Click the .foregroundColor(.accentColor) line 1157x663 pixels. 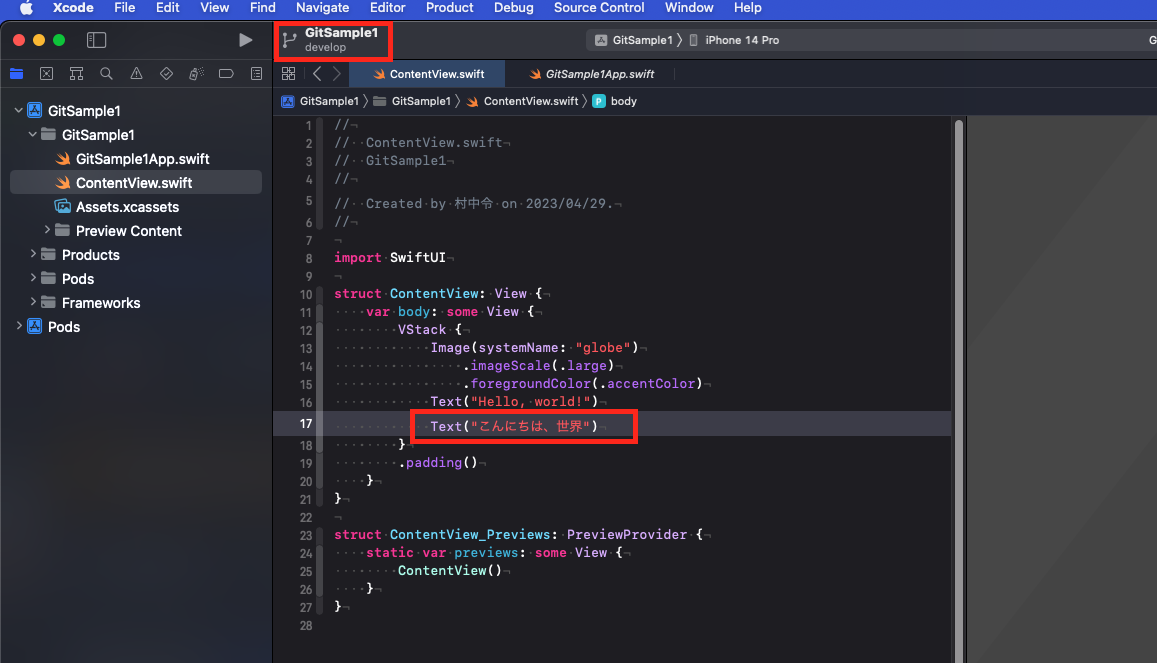click(583, 383)
